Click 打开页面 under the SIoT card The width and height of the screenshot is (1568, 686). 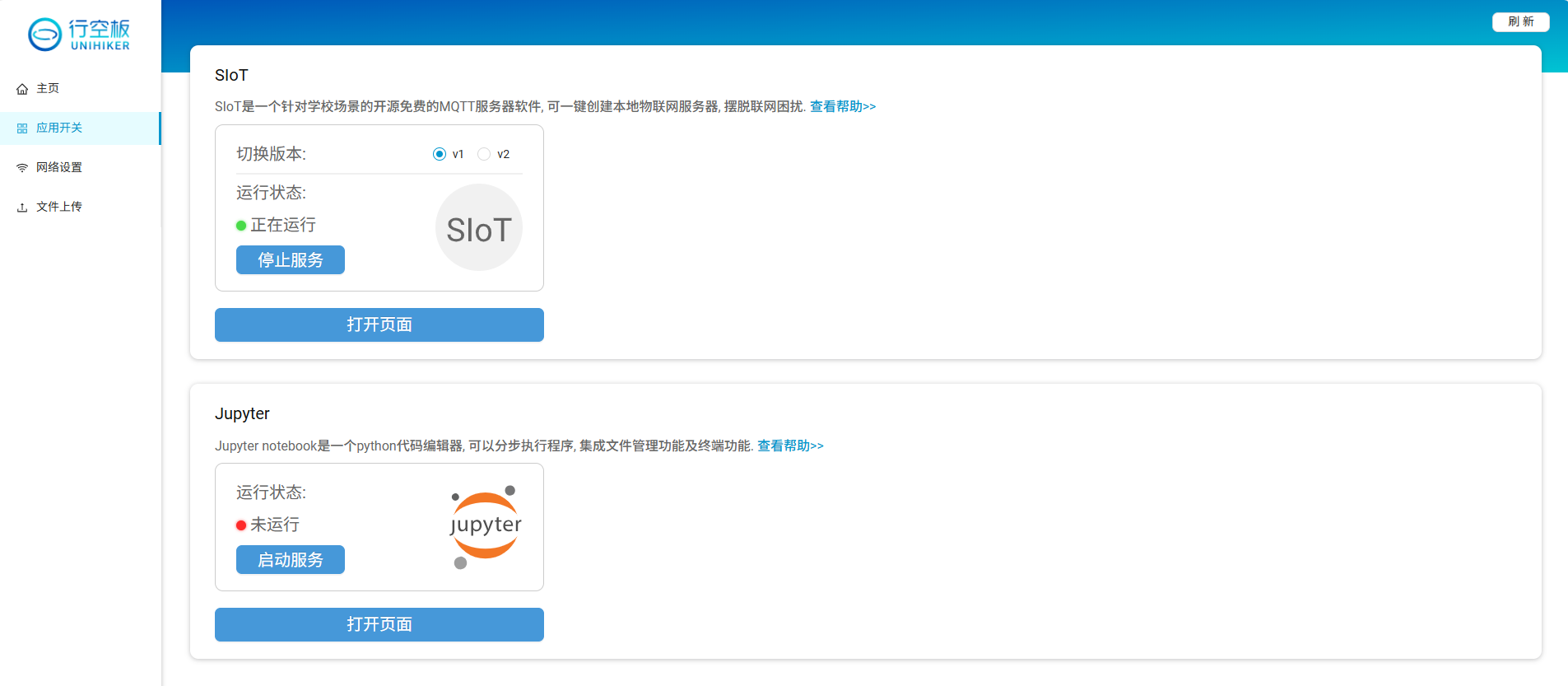click(379, 324)
